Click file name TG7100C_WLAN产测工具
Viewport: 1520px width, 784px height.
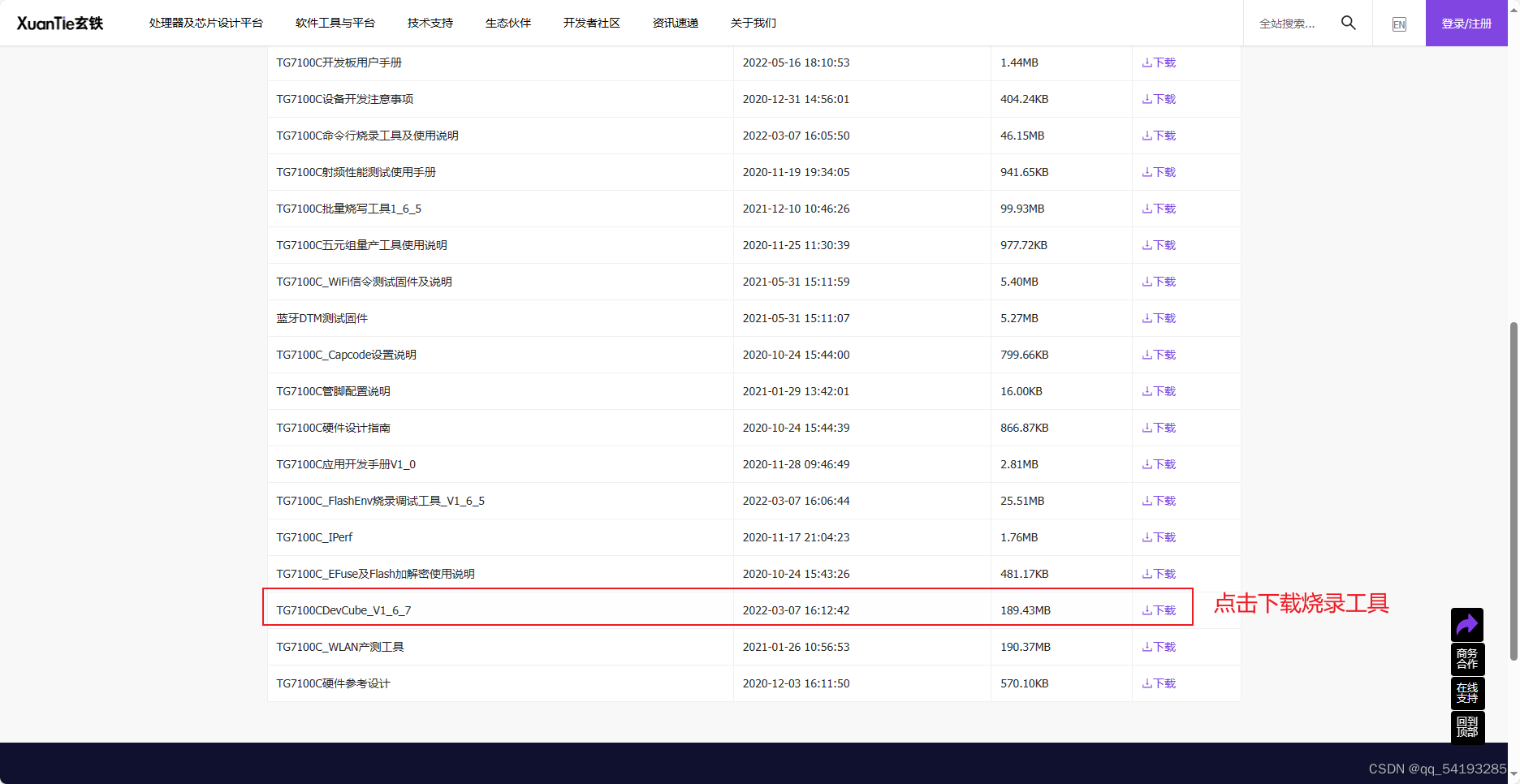click(x=340, y=647)
